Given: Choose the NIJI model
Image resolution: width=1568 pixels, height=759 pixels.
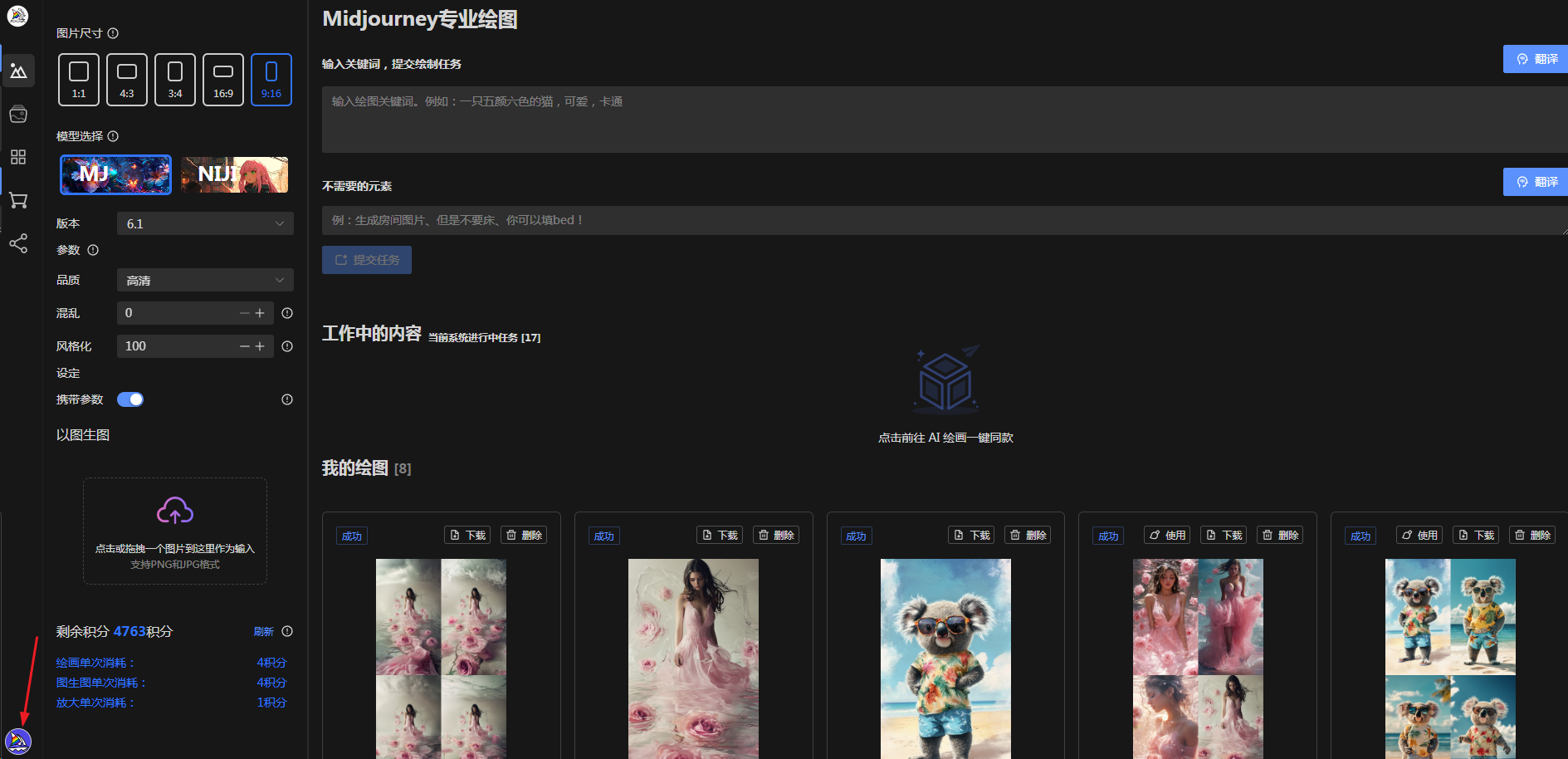Looking at the screenshot, I should 235,174.
